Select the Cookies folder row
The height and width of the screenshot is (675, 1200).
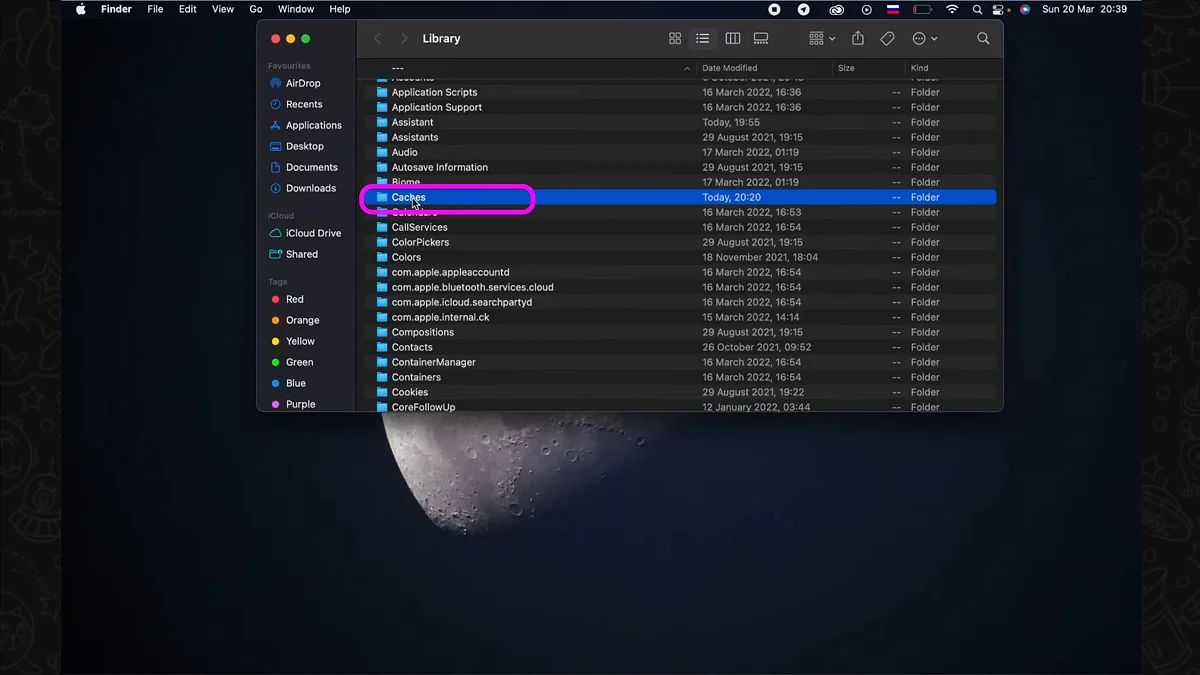point(410,393)
